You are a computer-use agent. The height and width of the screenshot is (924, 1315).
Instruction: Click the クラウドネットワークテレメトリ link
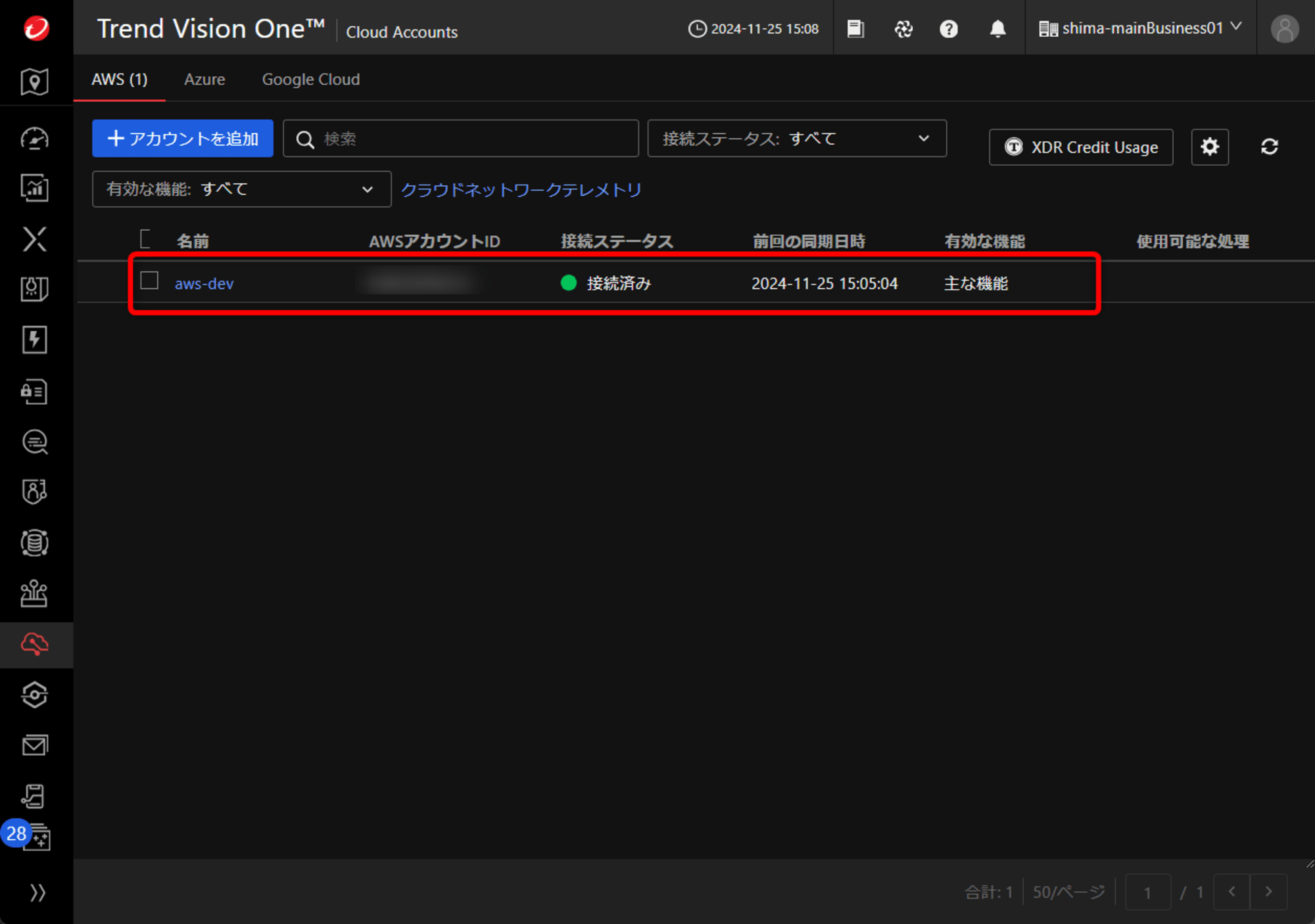pos(521,190)
